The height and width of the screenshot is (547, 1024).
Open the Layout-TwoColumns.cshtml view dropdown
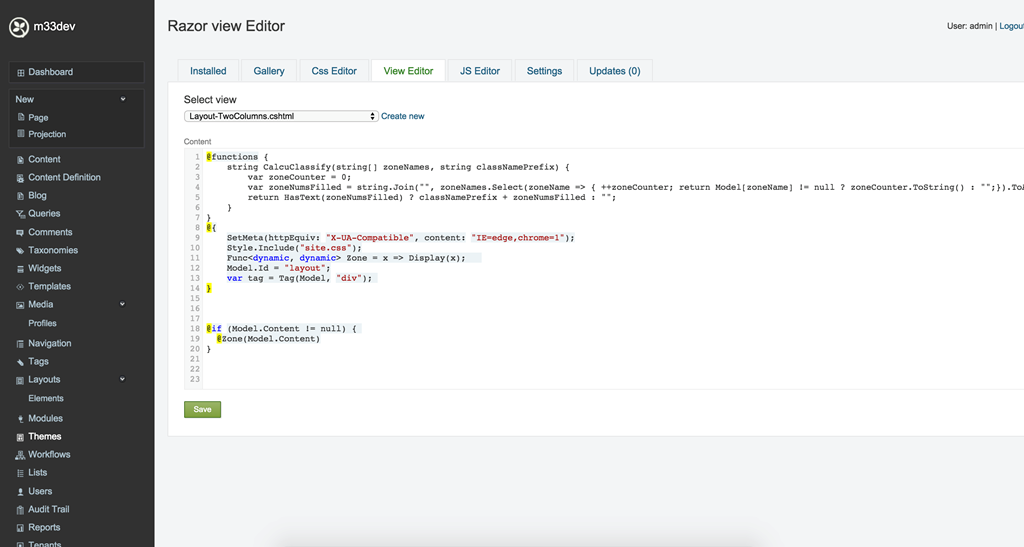[x=281, y=116]
